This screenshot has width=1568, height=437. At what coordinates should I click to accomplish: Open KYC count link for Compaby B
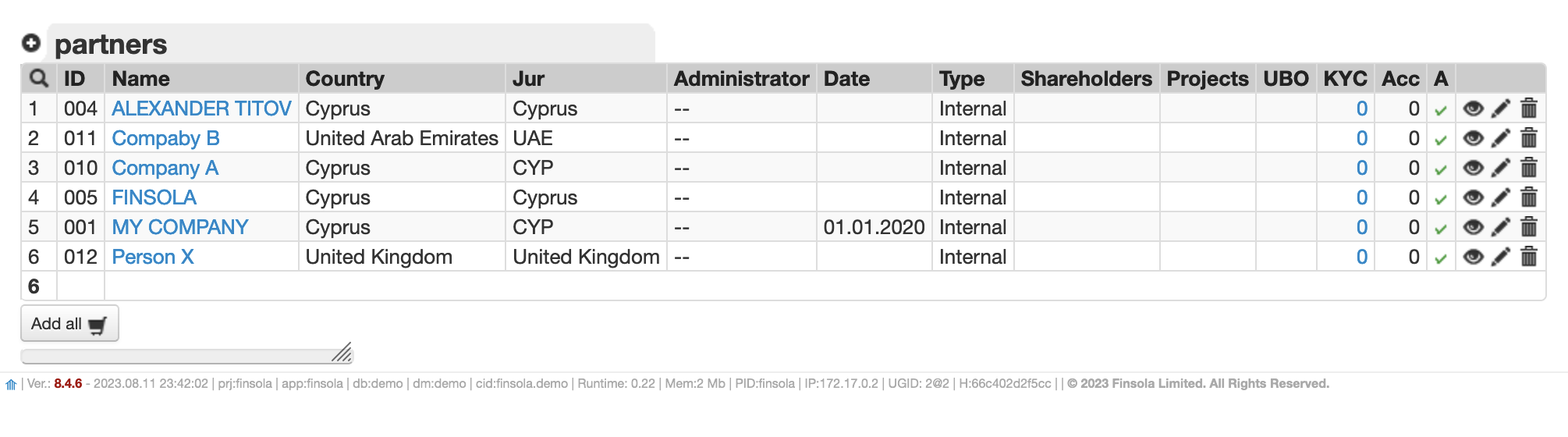pos(1361,138)
